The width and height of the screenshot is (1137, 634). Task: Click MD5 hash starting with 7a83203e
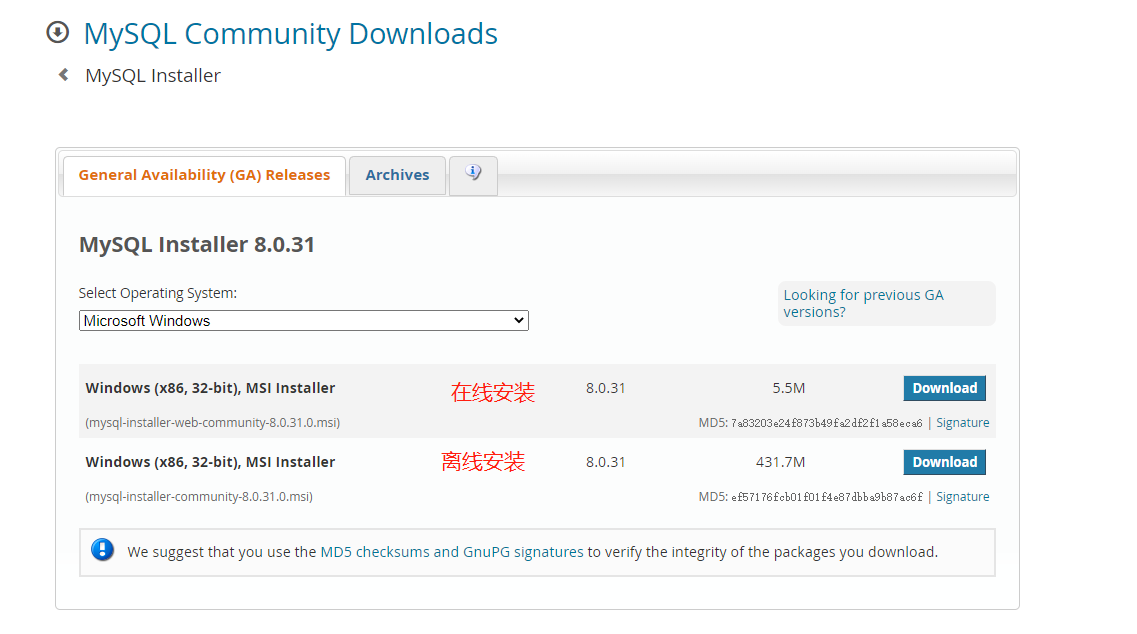point(826,423)
